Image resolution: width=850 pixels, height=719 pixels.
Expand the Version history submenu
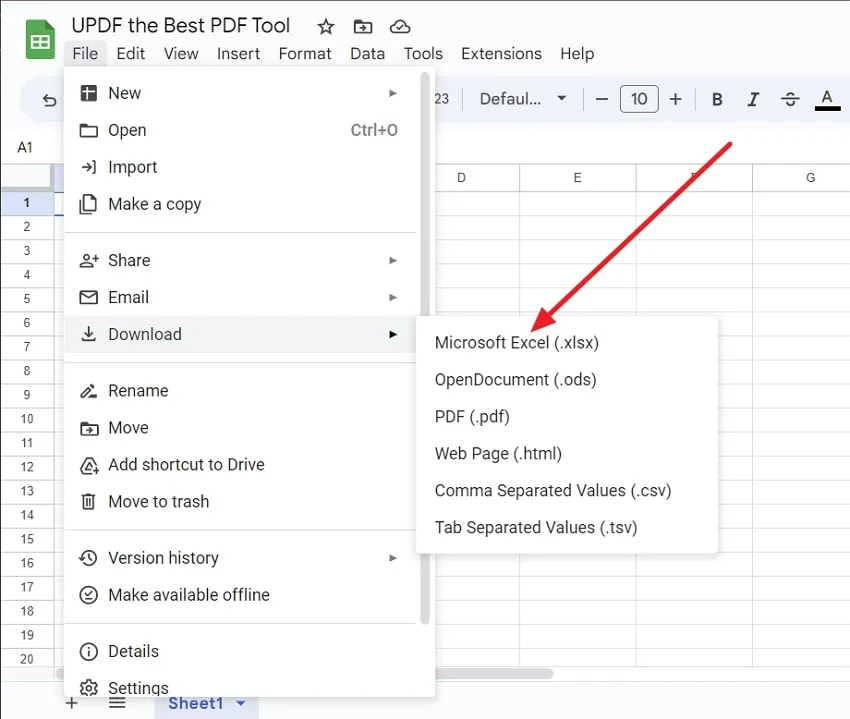point(240,558)
